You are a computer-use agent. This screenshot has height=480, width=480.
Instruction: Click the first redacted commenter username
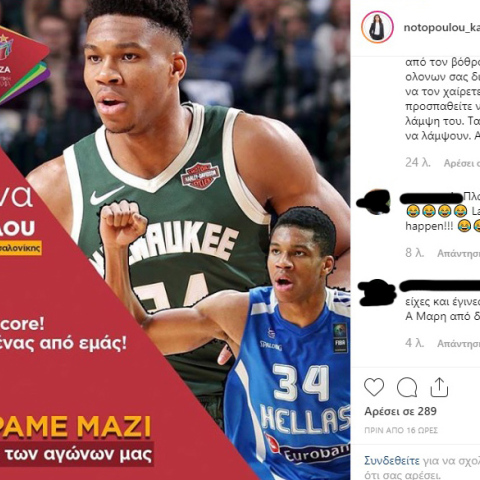431,198
